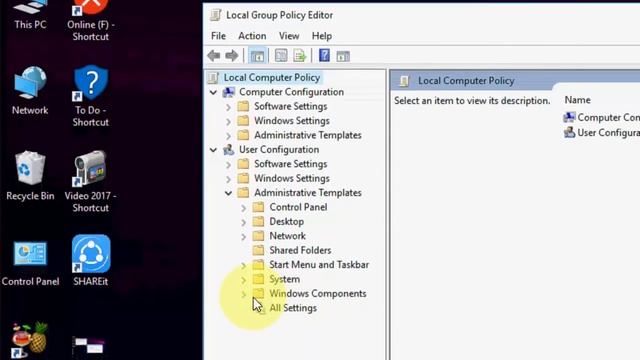Click Computer Configuration icon in tree
Viewport: 640px width, 360px height.
coord(229,92)
